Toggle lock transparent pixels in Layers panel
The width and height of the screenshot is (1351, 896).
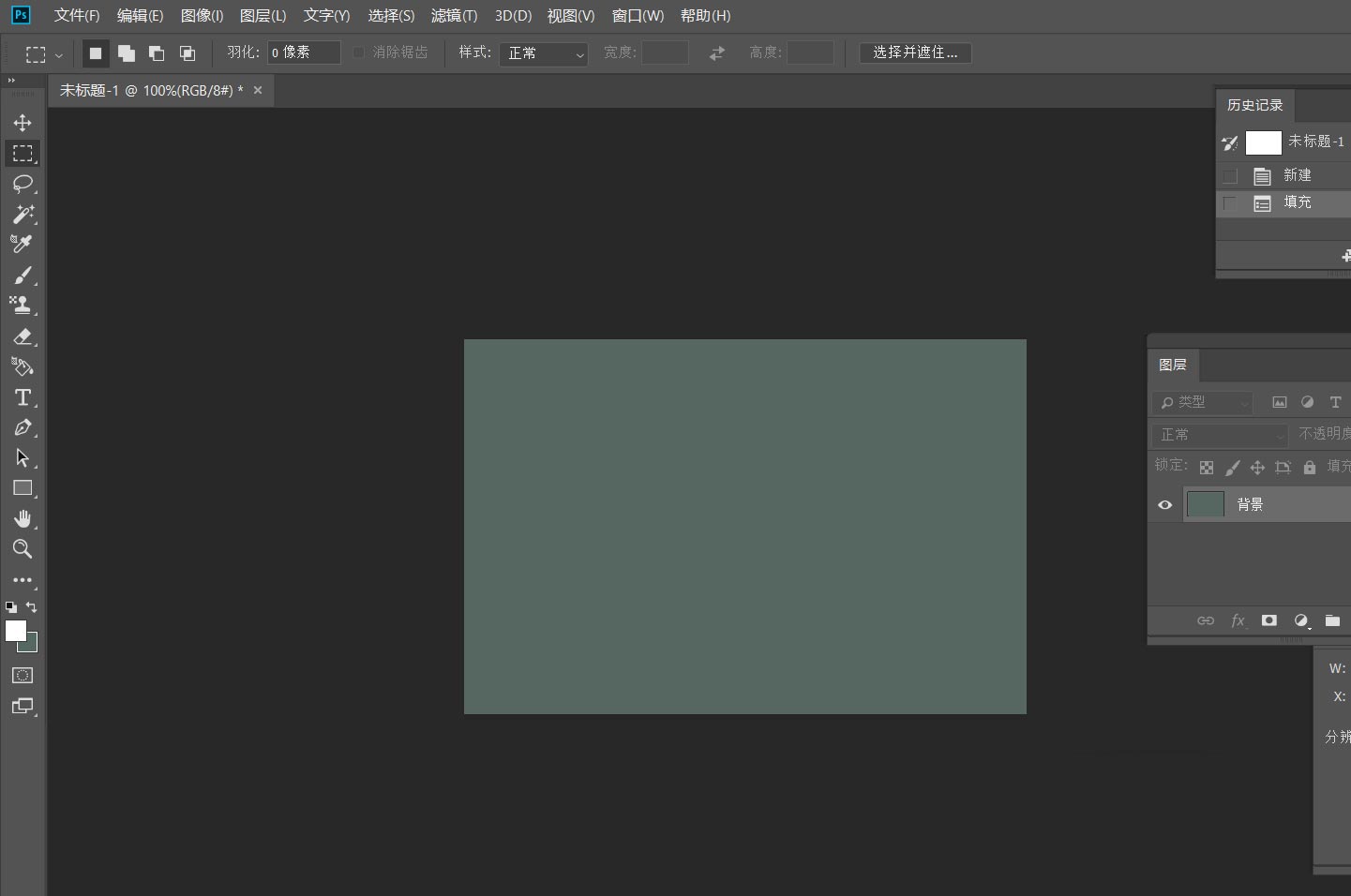coord(1207,467)
